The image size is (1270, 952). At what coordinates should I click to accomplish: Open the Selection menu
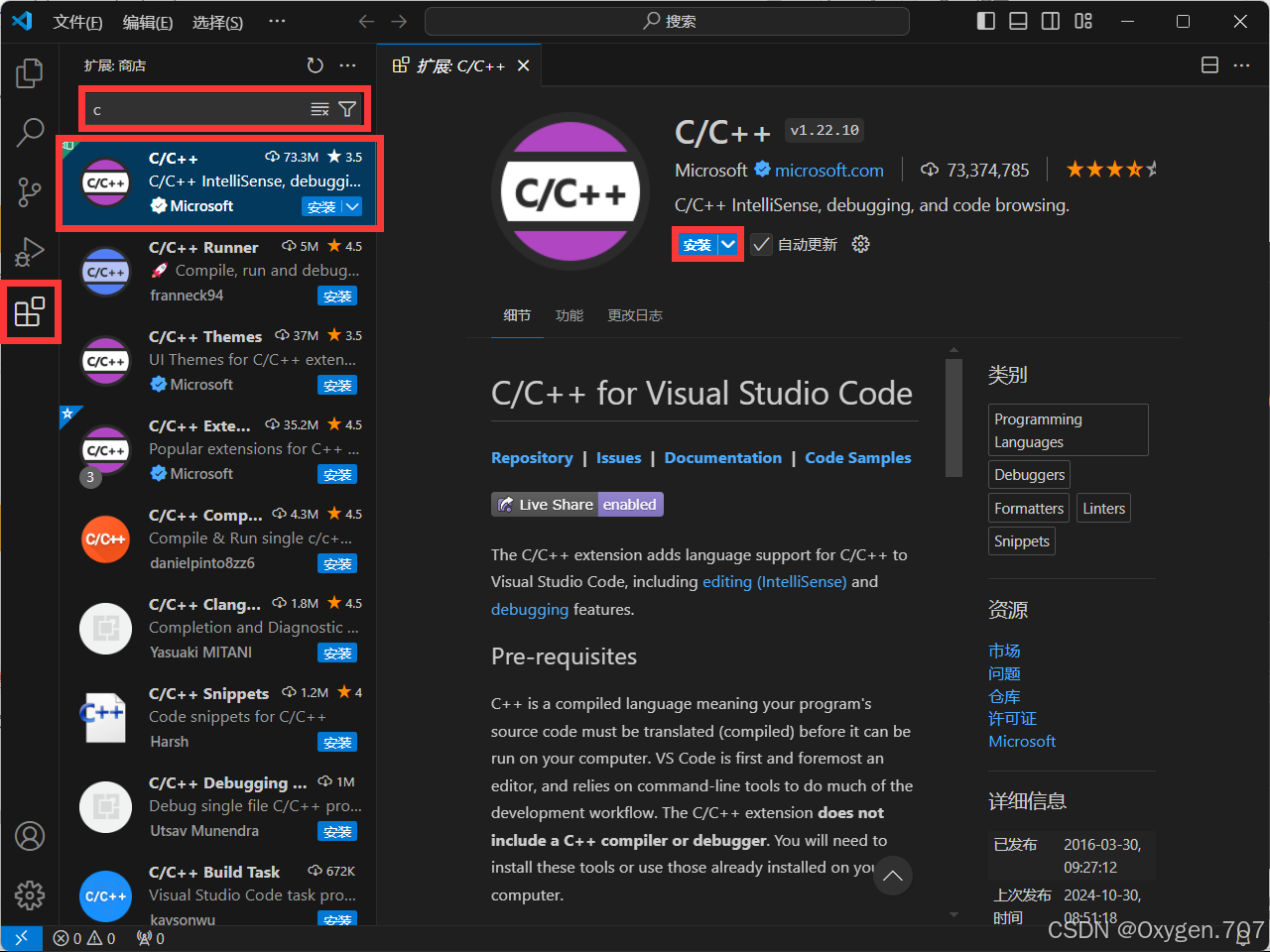tap(217, 22)
